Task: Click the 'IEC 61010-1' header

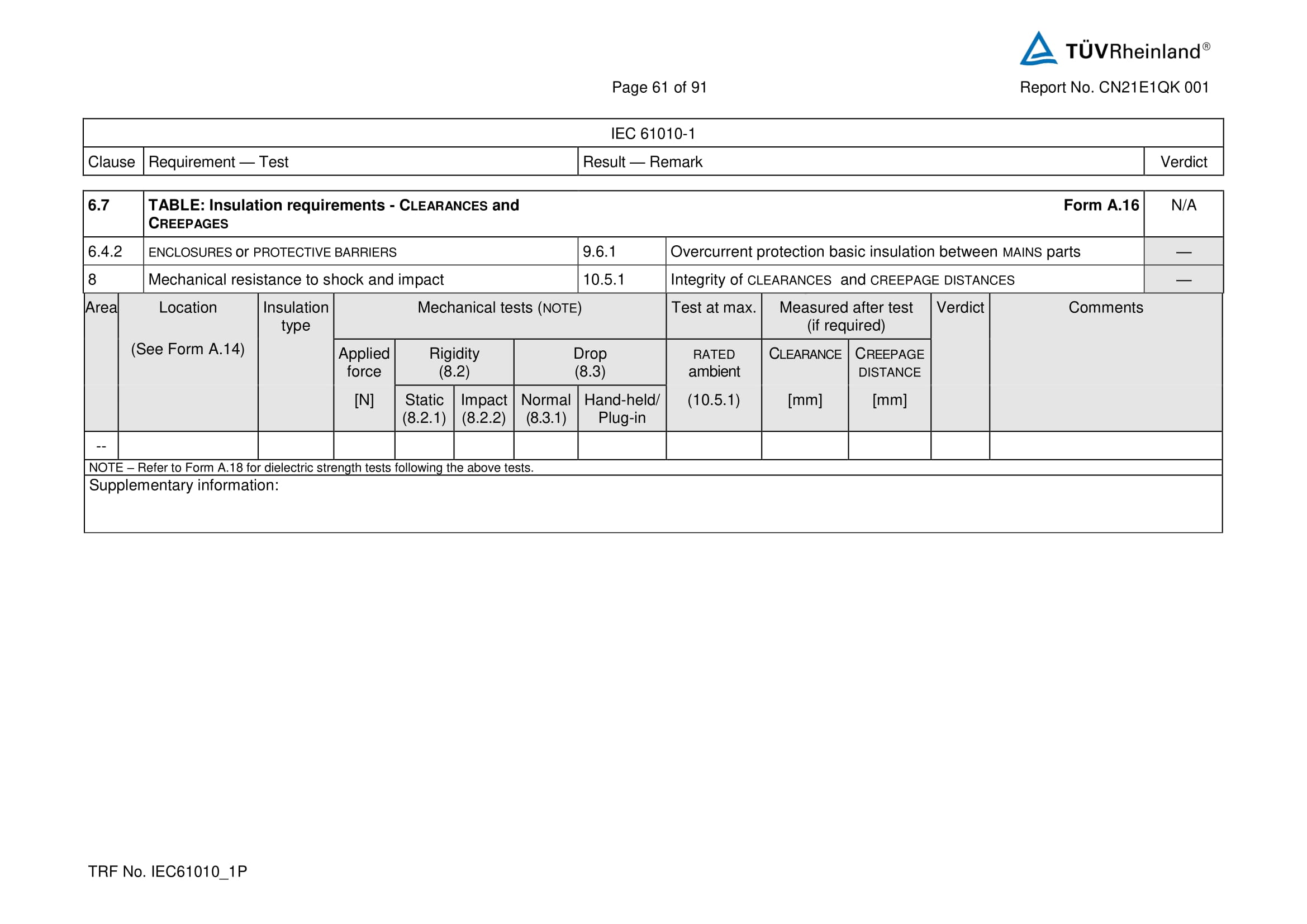Action: point(653,134)
